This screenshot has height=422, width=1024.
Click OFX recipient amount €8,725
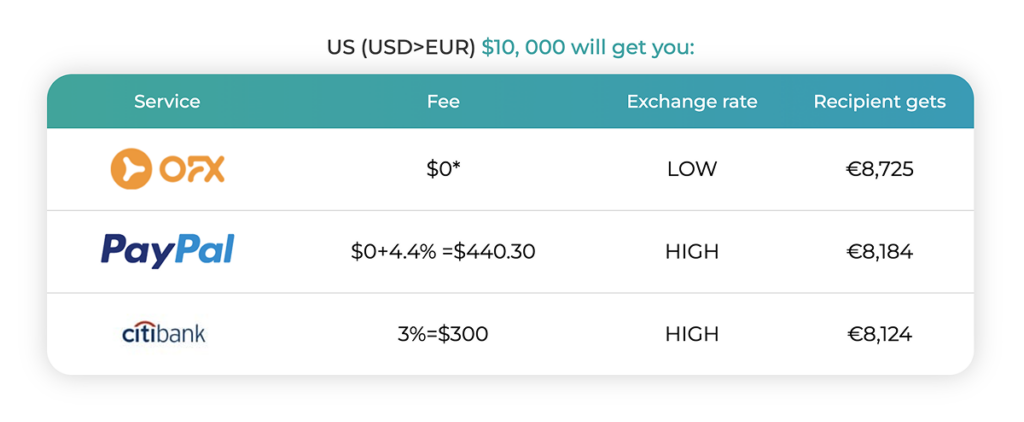pos(879,169)
